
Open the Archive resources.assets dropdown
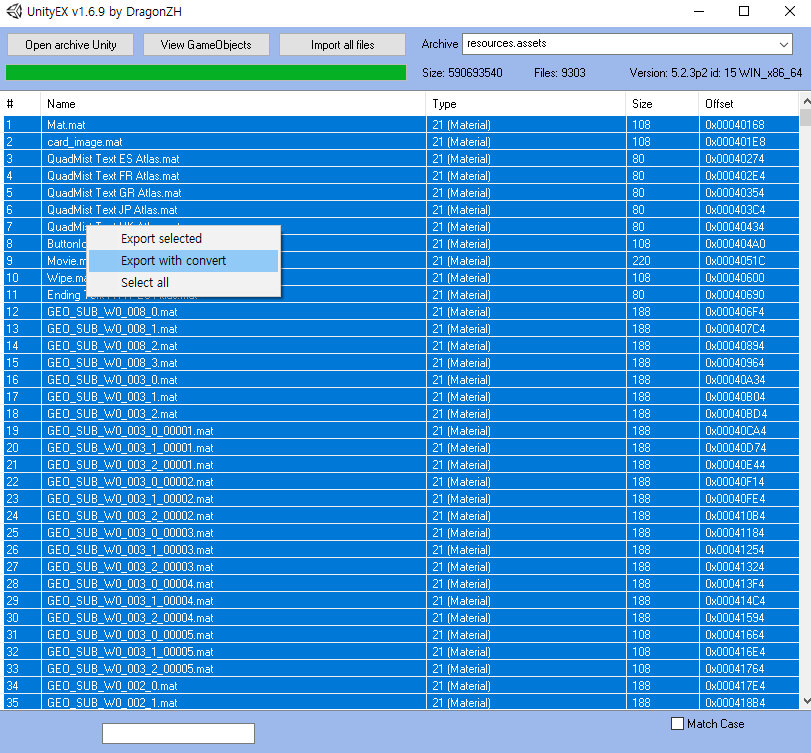point(784,44)
